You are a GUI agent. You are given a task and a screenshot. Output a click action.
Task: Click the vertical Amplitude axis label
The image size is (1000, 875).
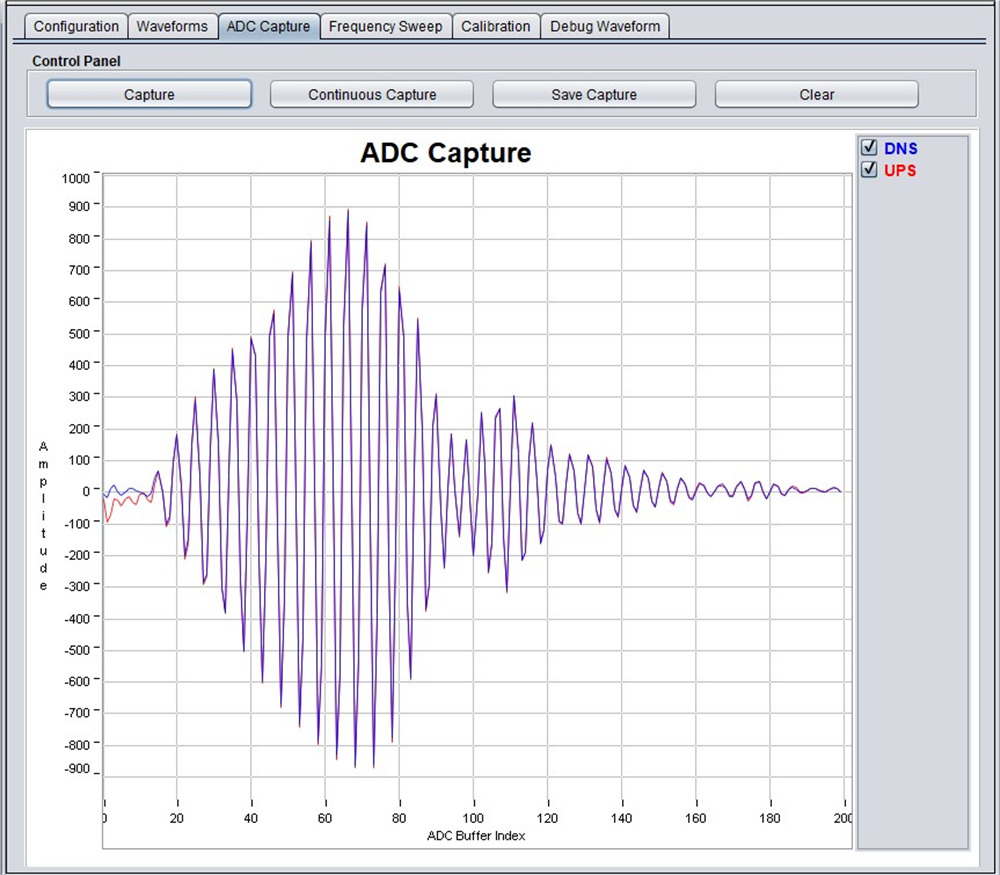(x=43, y=515)
